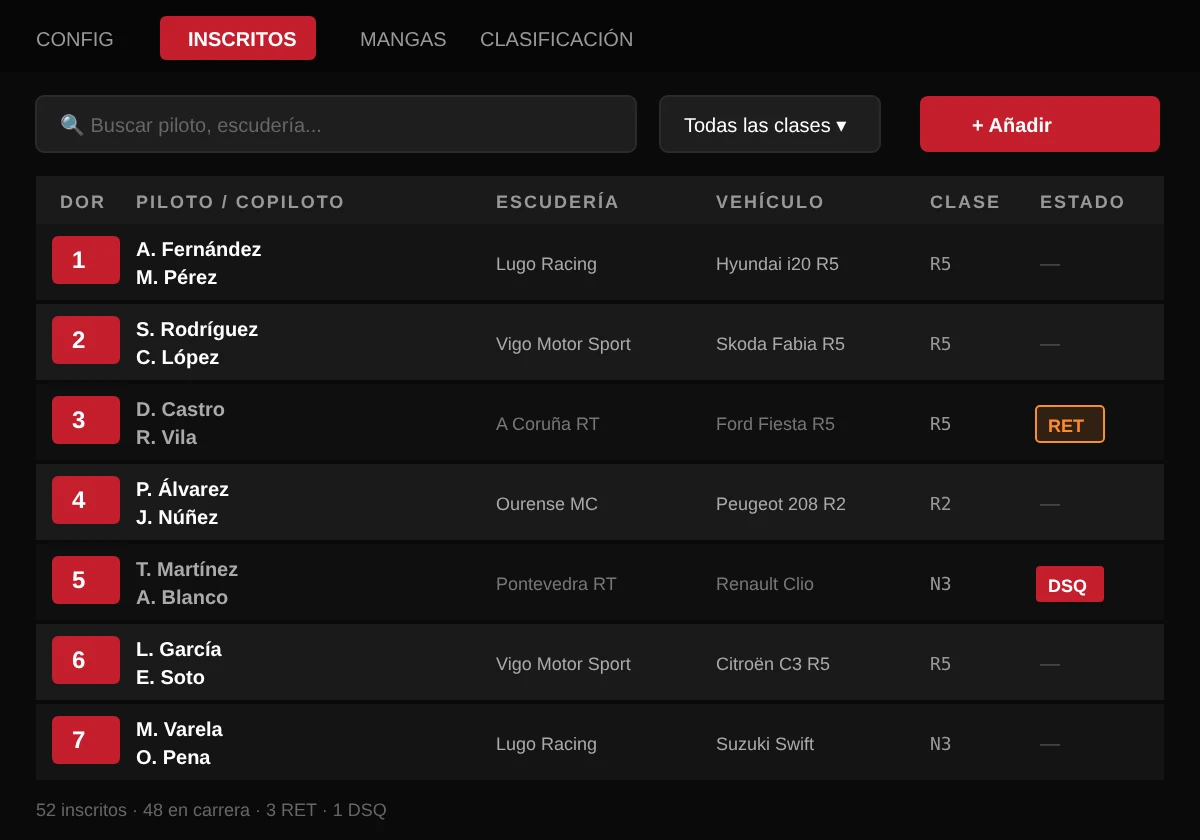1200x840 pixels.
Task: Select bib number 5 badge
Action: (86, 580)
